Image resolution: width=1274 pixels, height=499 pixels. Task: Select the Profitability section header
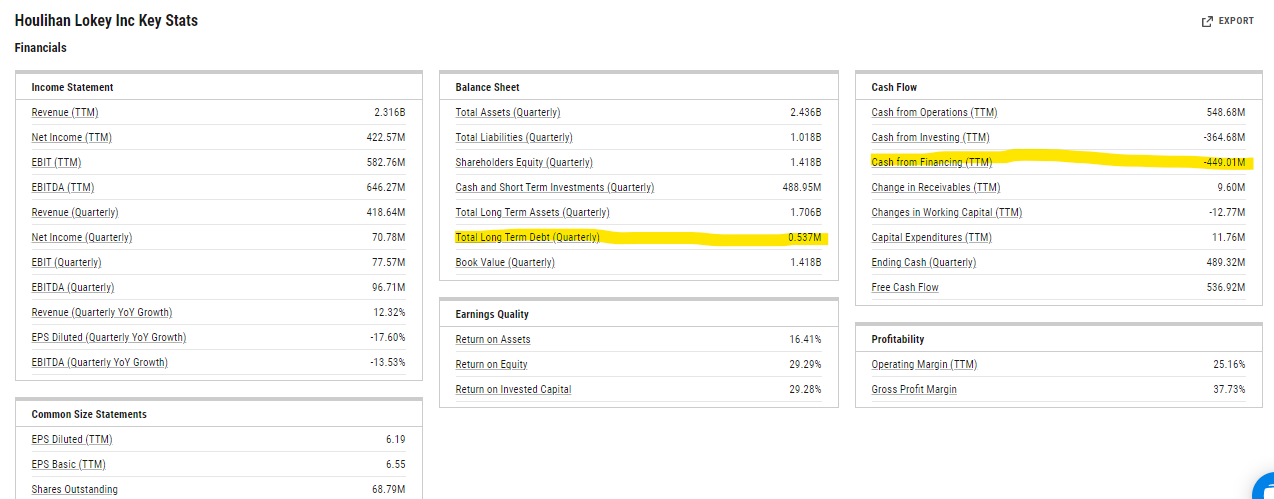click(897, 339)
